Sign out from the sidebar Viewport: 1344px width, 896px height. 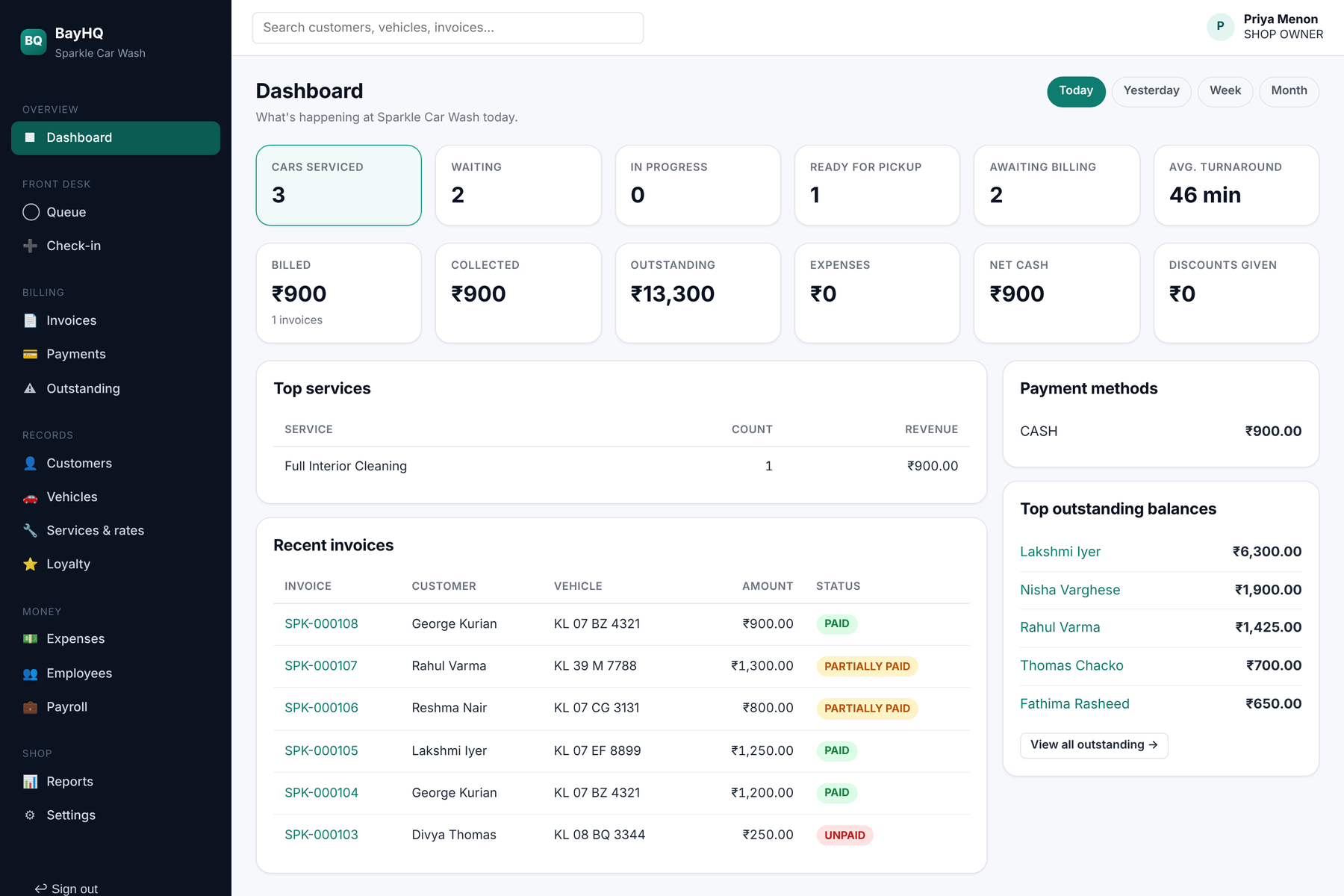coord(66,889)
